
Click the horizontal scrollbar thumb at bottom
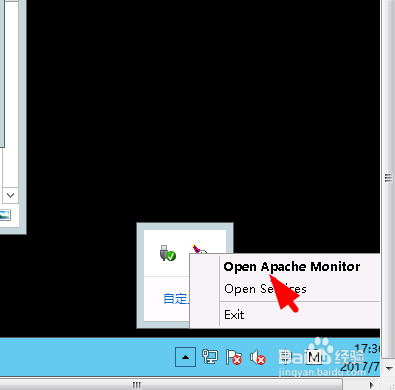[x=171, y=385]
